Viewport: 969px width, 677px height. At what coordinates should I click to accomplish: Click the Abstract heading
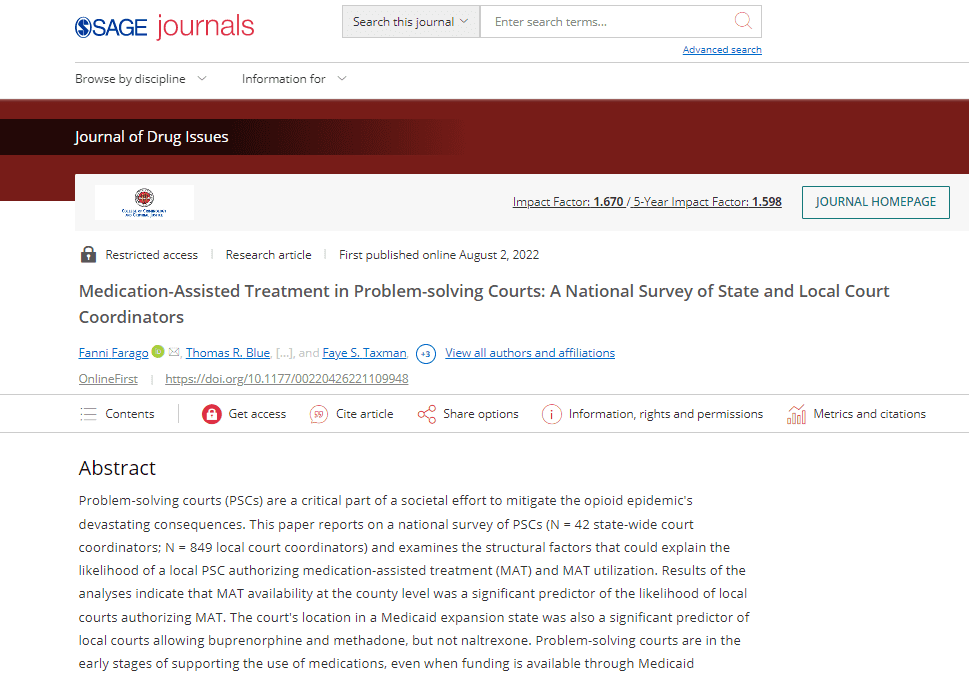coord(117,468)
